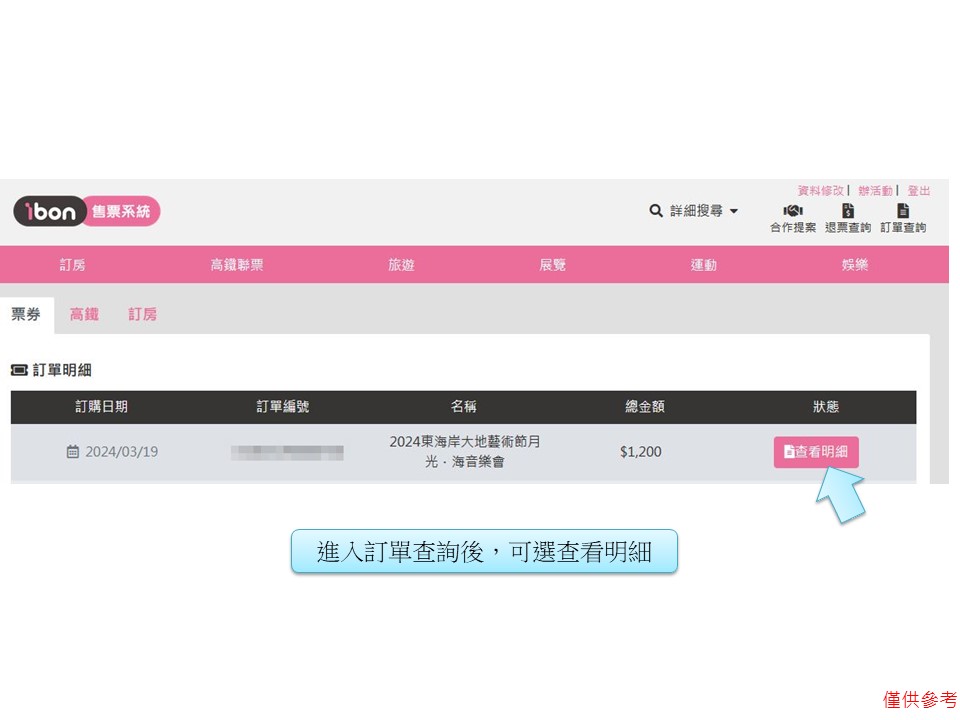Screen dimensions: 960x720
Task: Click the 登出 logout link
Action: tap(919, 190)
